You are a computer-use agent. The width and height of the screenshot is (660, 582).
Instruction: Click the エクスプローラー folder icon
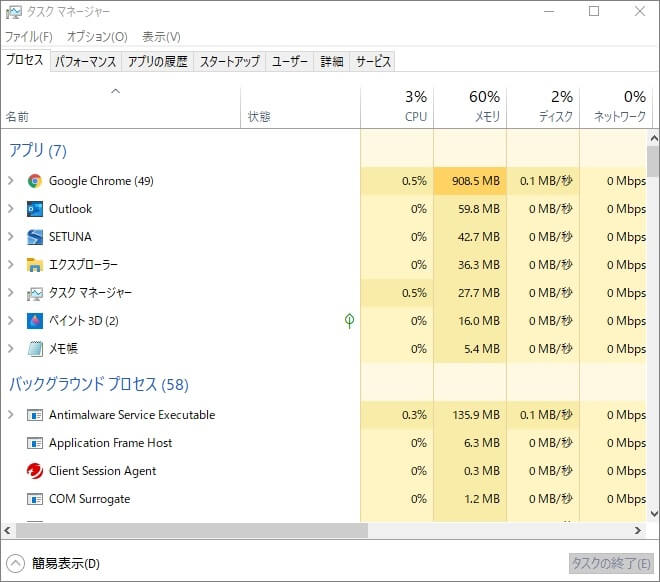click(35, 265)
